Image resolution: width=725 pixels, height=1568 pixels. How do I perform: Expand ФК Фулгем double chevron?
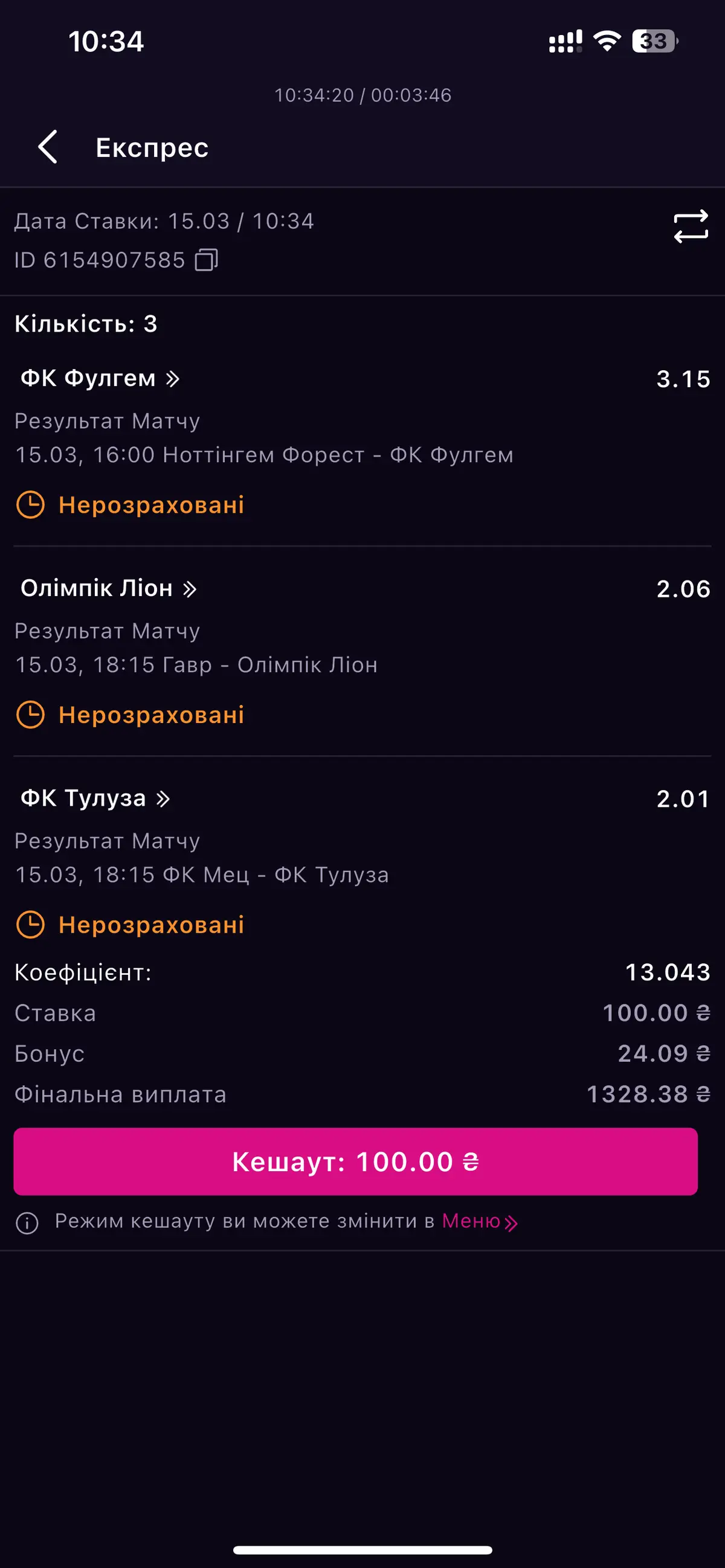click(x=173, y=379)
